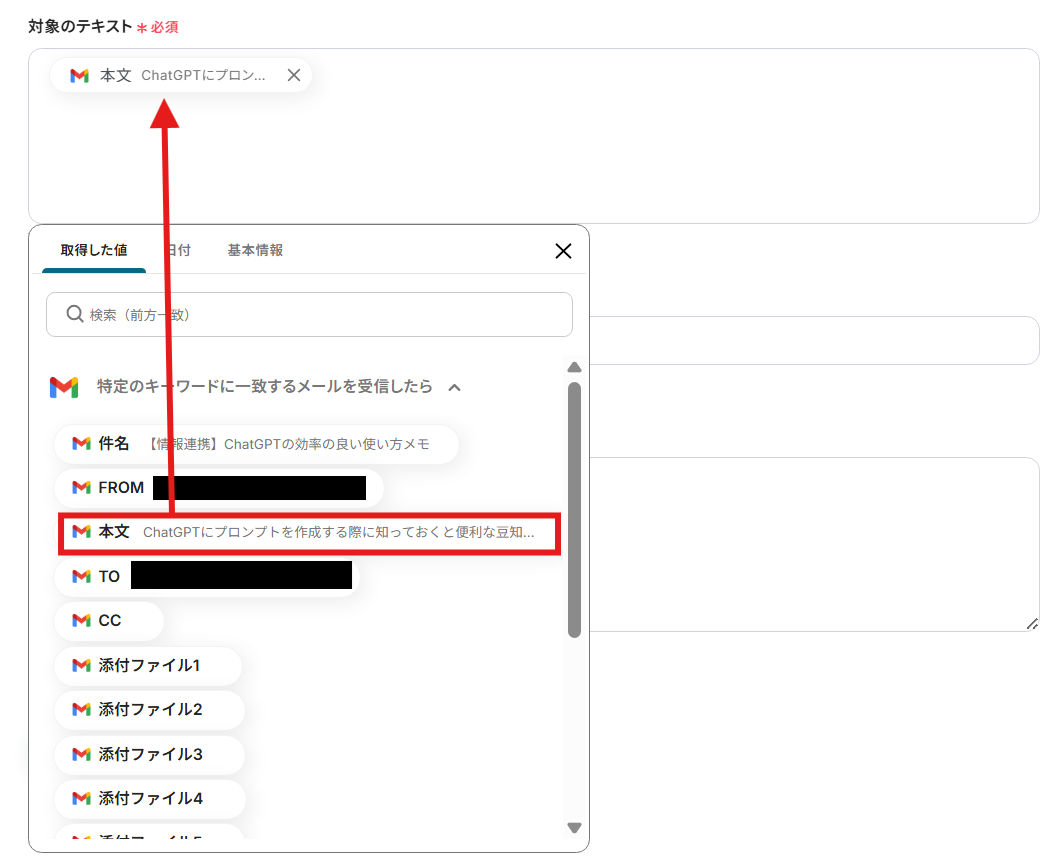Insert 添付ファイル1 value
The image size is (1048, 862).
coord(148,666)
